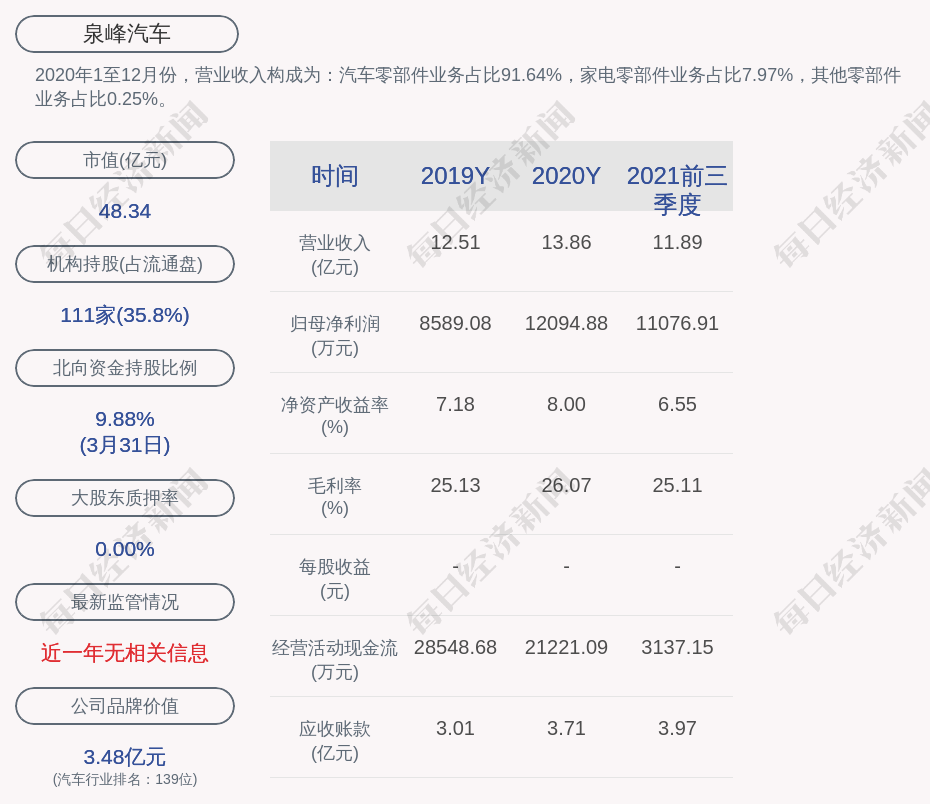Select the gross margin value 25.13
This screenshot has width=930, height=804.
click(x=456, y=485)
